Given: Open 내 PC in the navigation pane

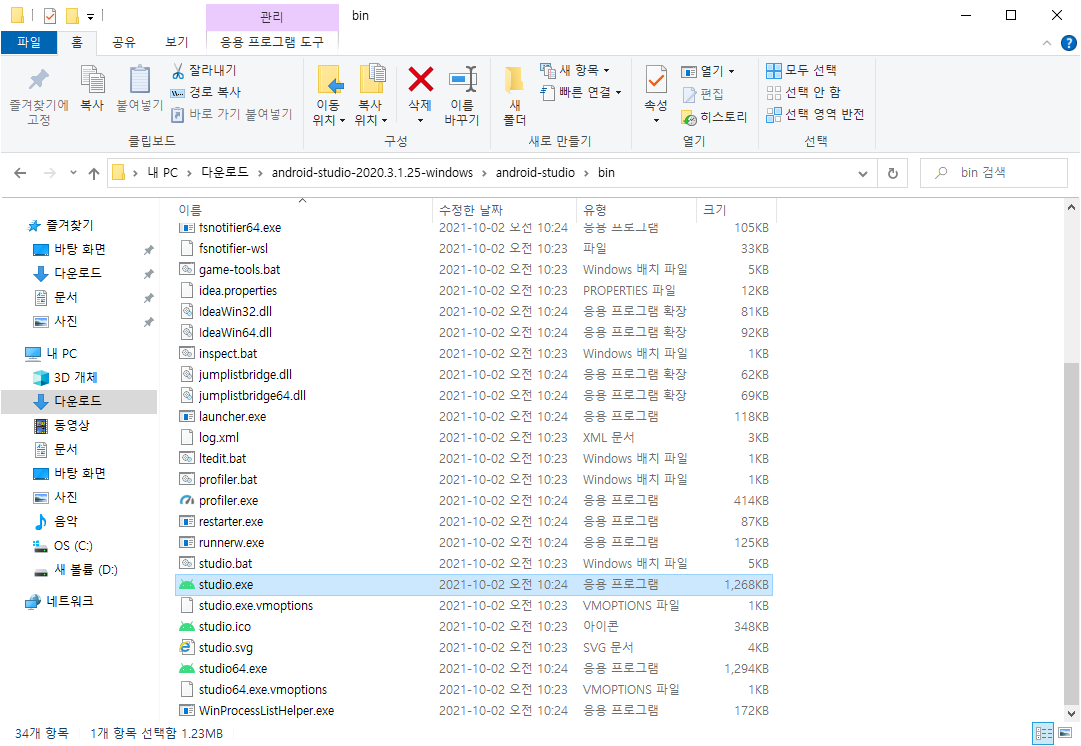Looking at the screenshot, I should tap(61, 354).
